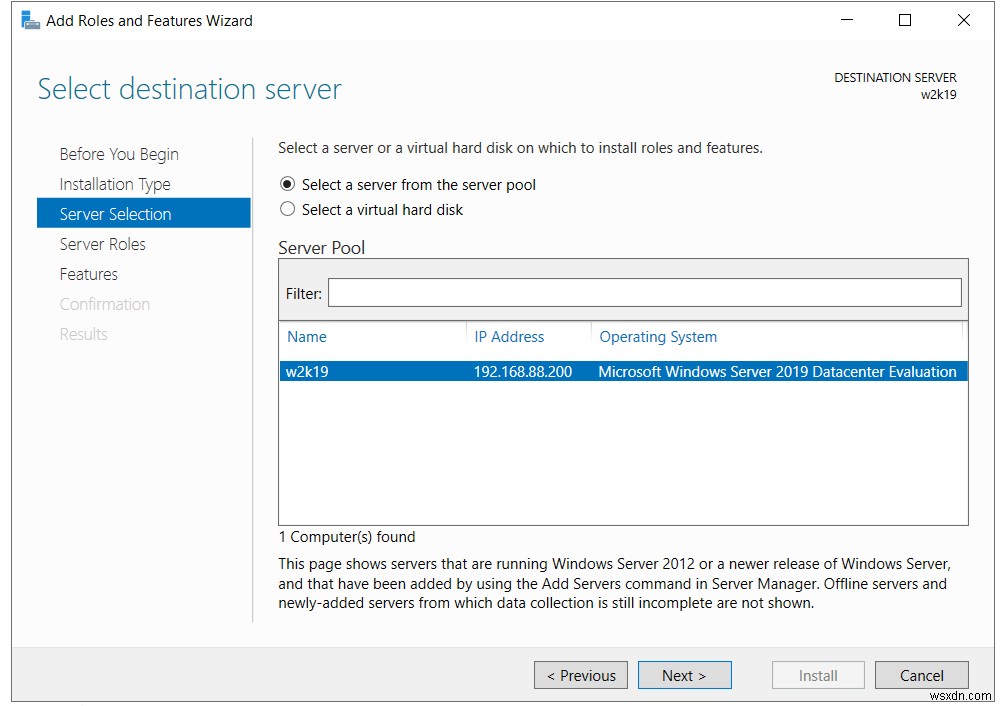The width and height of the screenshot is (1003, 706).
Task: Sort by the Operating System column
Action: pyautogui.click(x=657, y=337)
